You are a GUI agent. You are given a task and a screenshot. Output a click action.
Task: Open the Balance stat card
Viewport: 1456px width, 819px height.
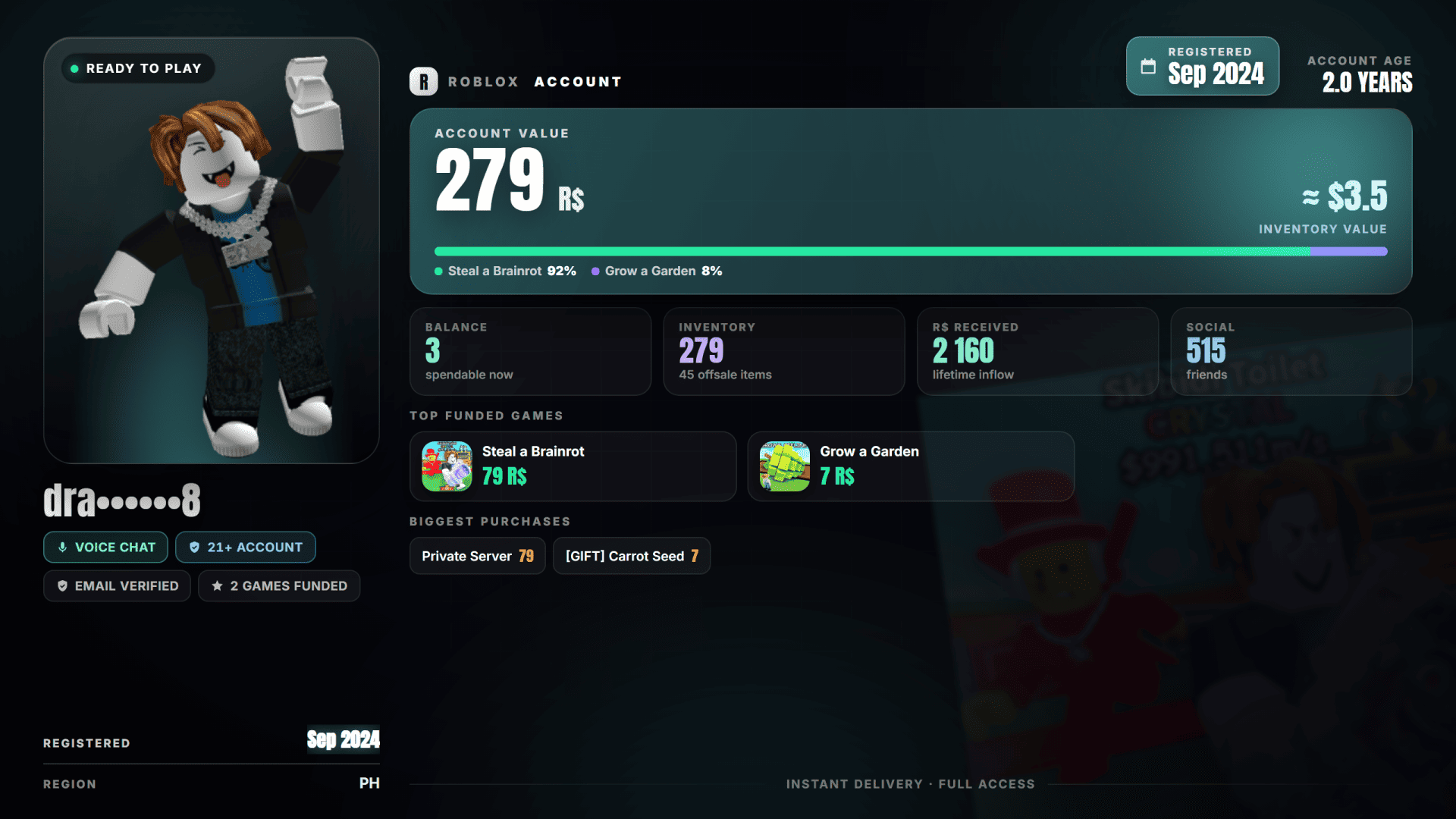[530, 351]
